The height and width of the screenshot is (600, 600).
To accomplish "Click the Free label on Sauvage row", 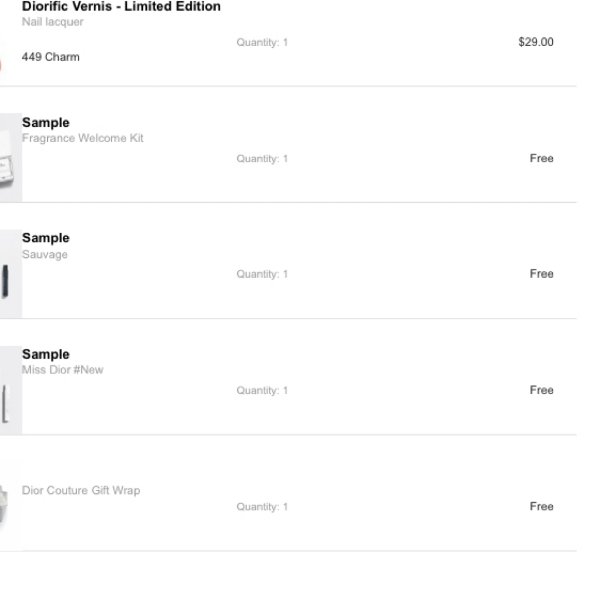I will 541,274.
